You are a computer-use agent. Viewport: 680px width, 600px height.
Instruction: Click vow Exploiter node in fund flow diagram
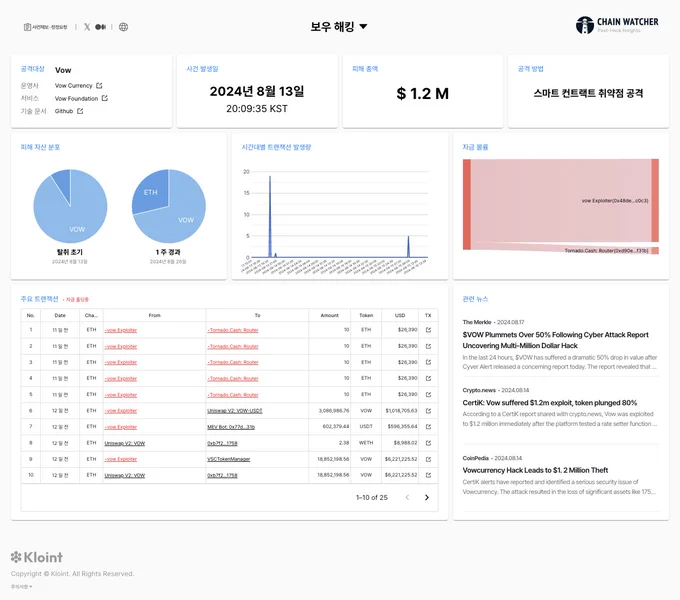[655, 200]
